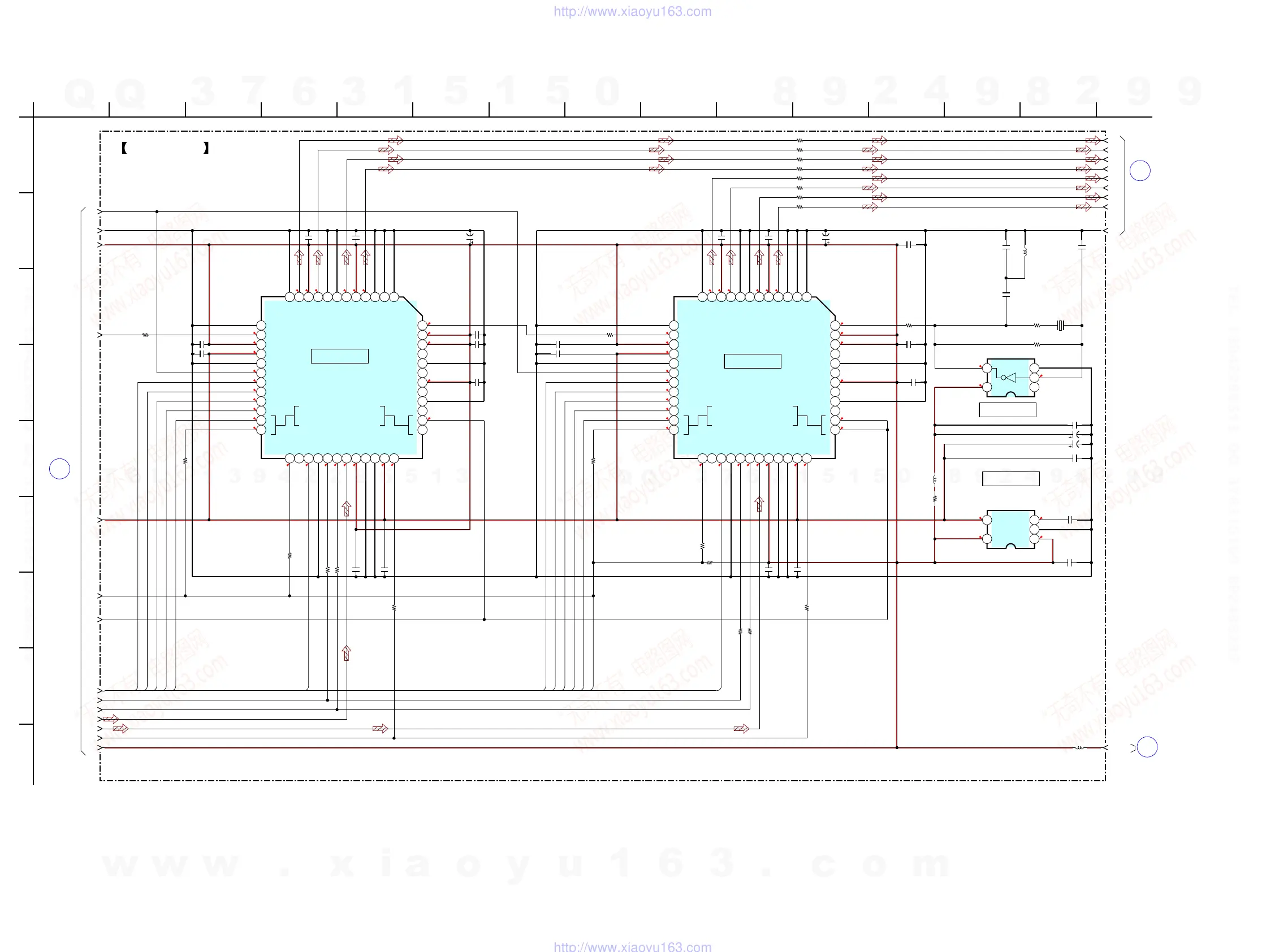
Task: Click the empty bracketed title area at top left
Action: click(165, 148)
